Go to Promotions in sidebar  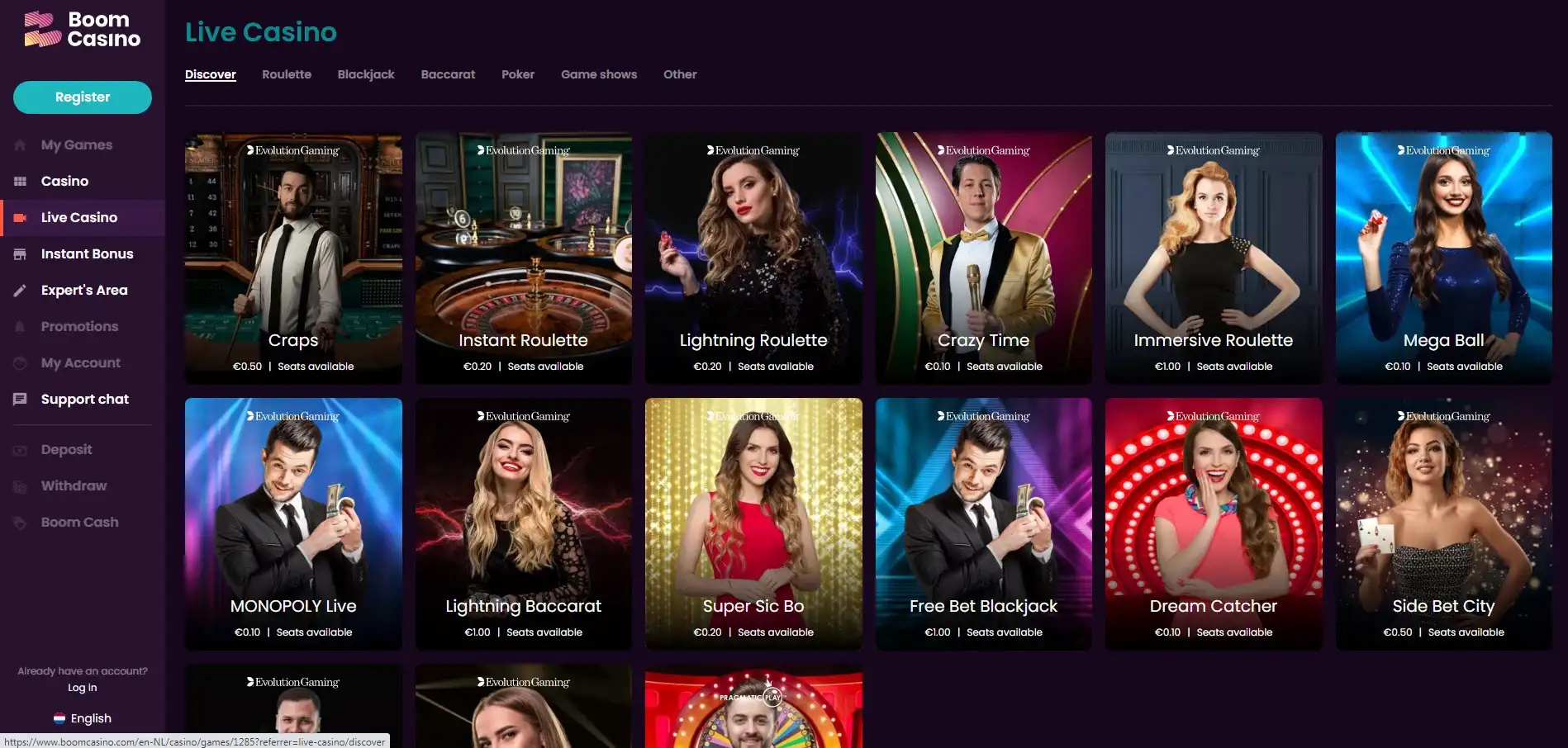click(x=79, y=327)
